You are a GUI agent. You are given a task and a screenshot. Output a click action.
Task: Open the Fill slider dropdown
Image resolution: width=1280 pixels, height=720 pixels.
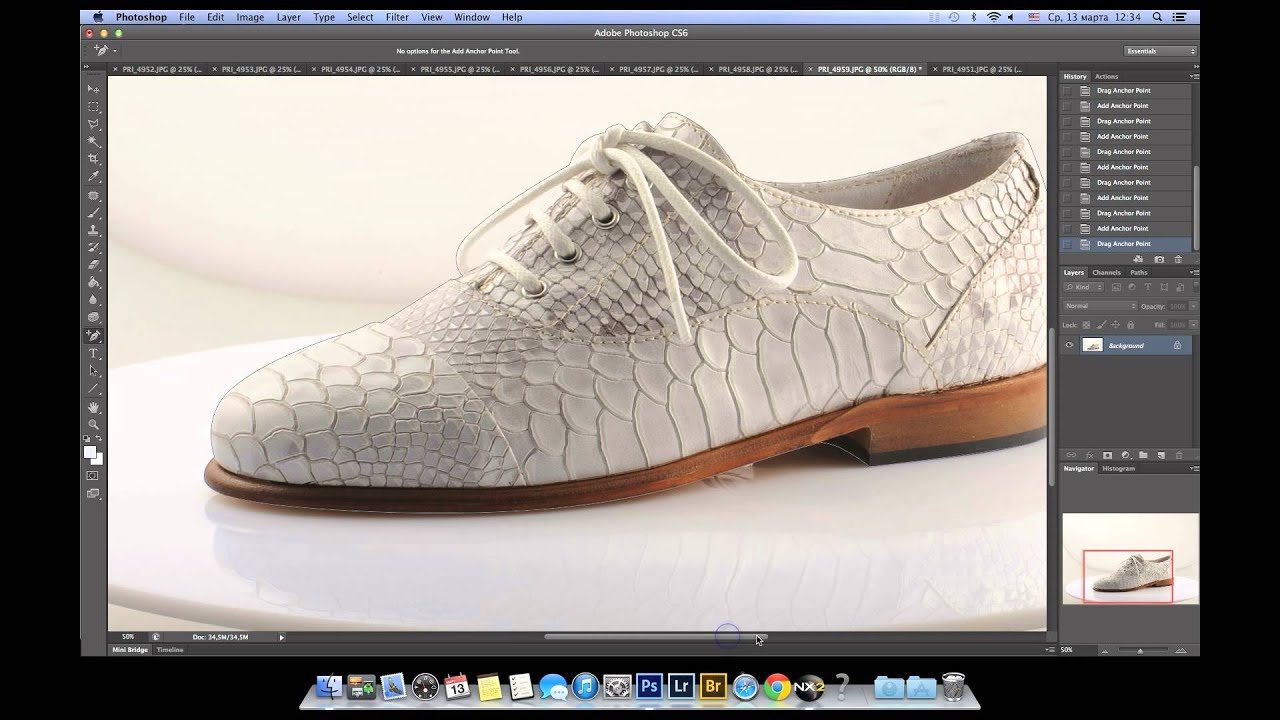[1193, 325]
